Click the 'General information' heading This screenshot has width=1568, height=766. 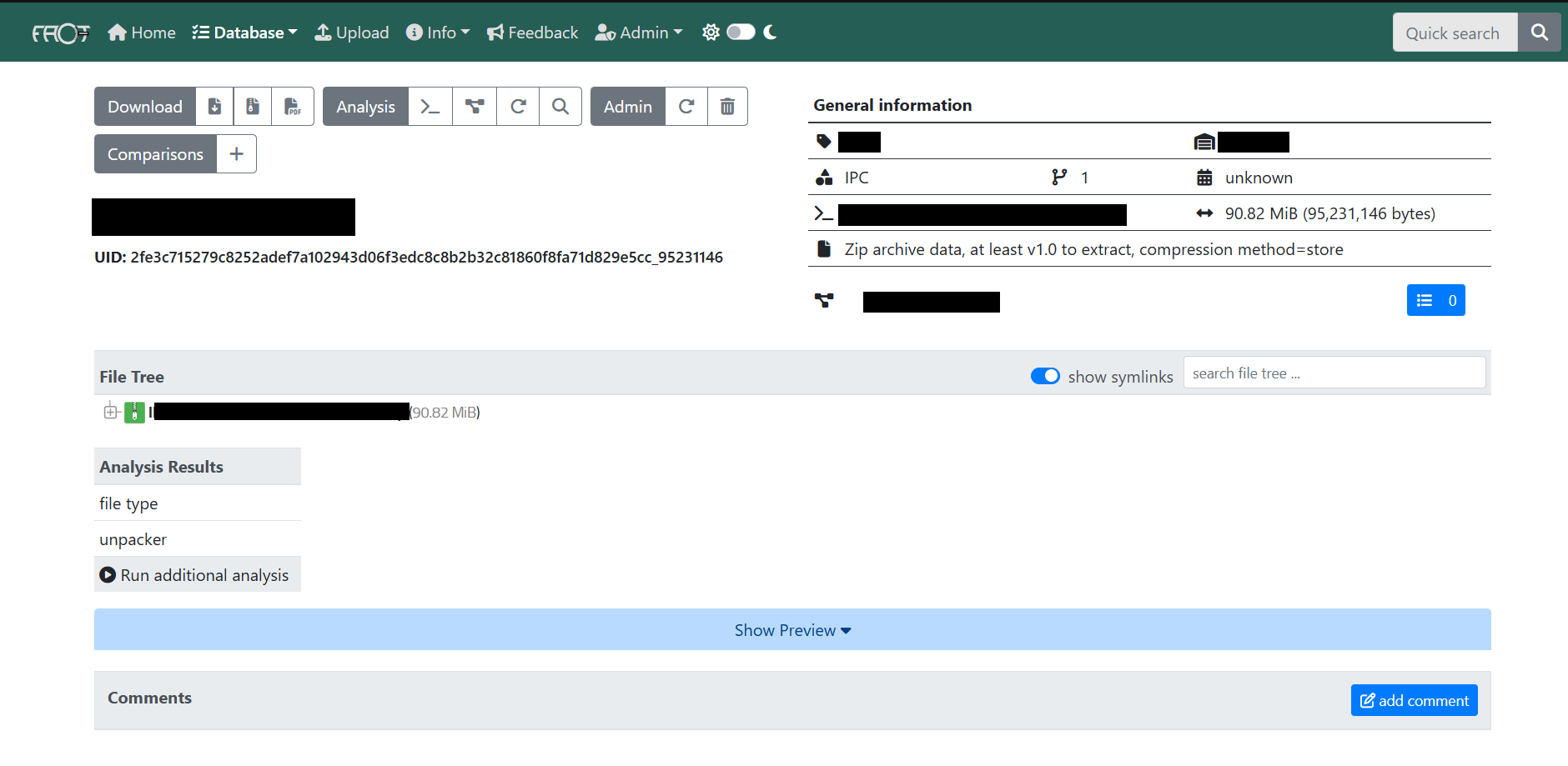point(892,105)
